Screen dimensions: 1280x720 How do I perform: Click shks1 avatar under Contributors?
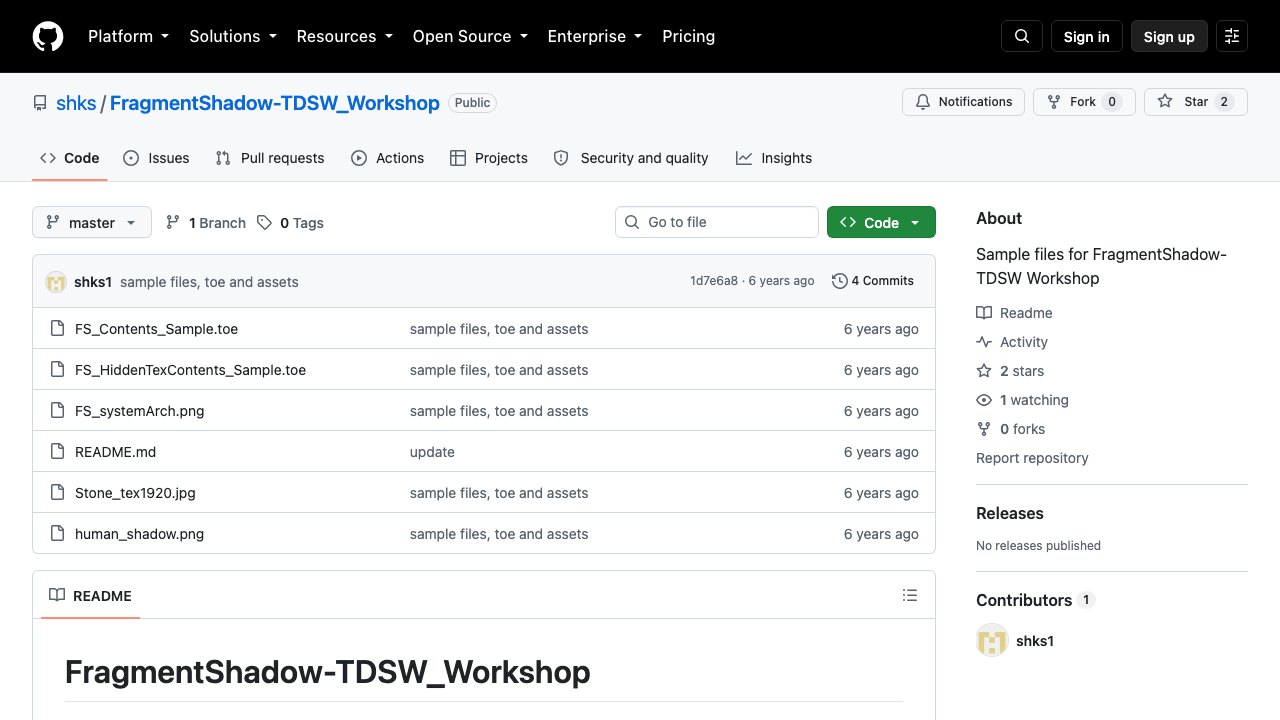click(992, 641)
